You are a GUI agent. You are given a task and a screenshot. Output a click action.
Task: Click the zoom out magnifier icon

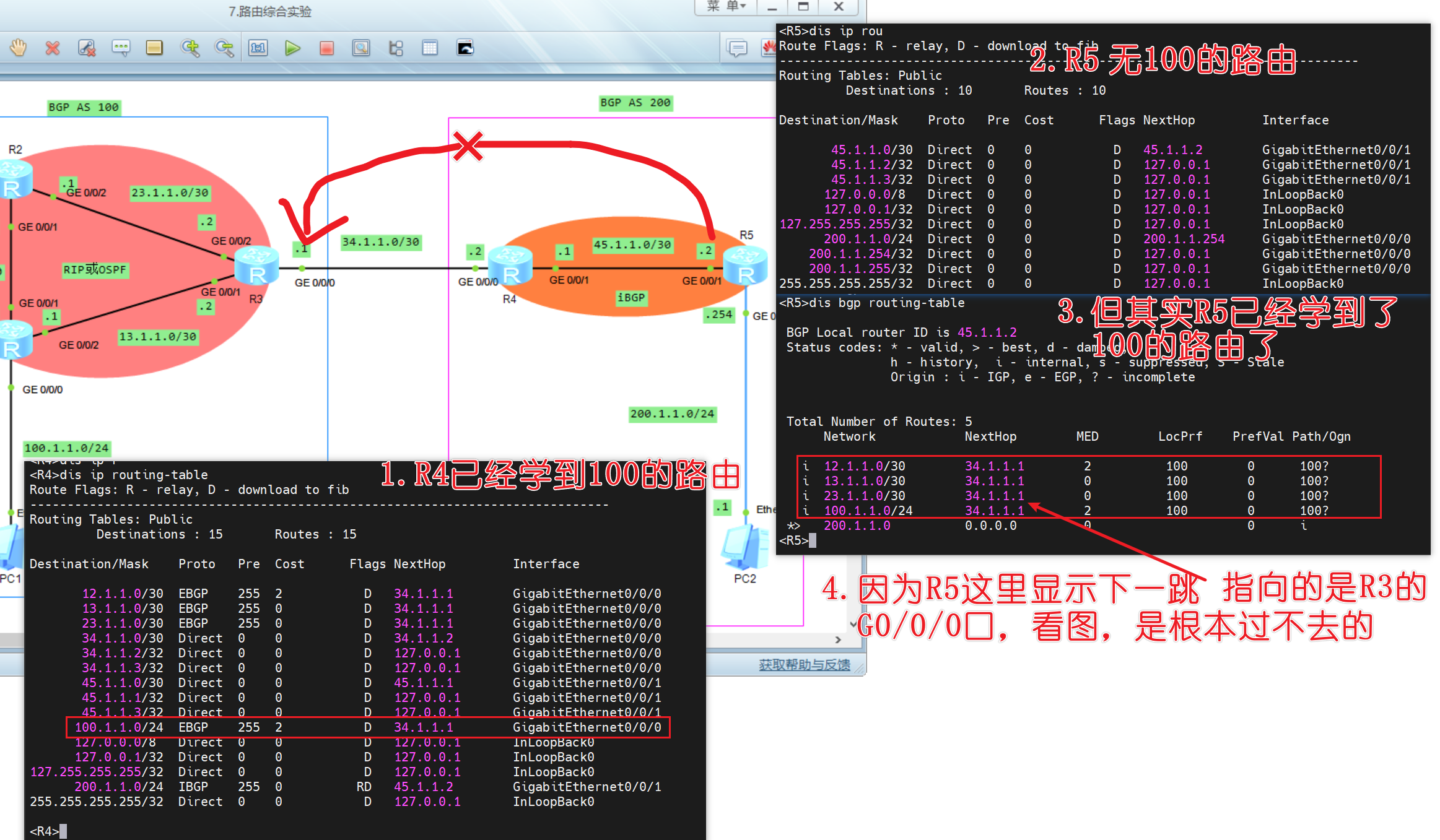coord(224,48)
